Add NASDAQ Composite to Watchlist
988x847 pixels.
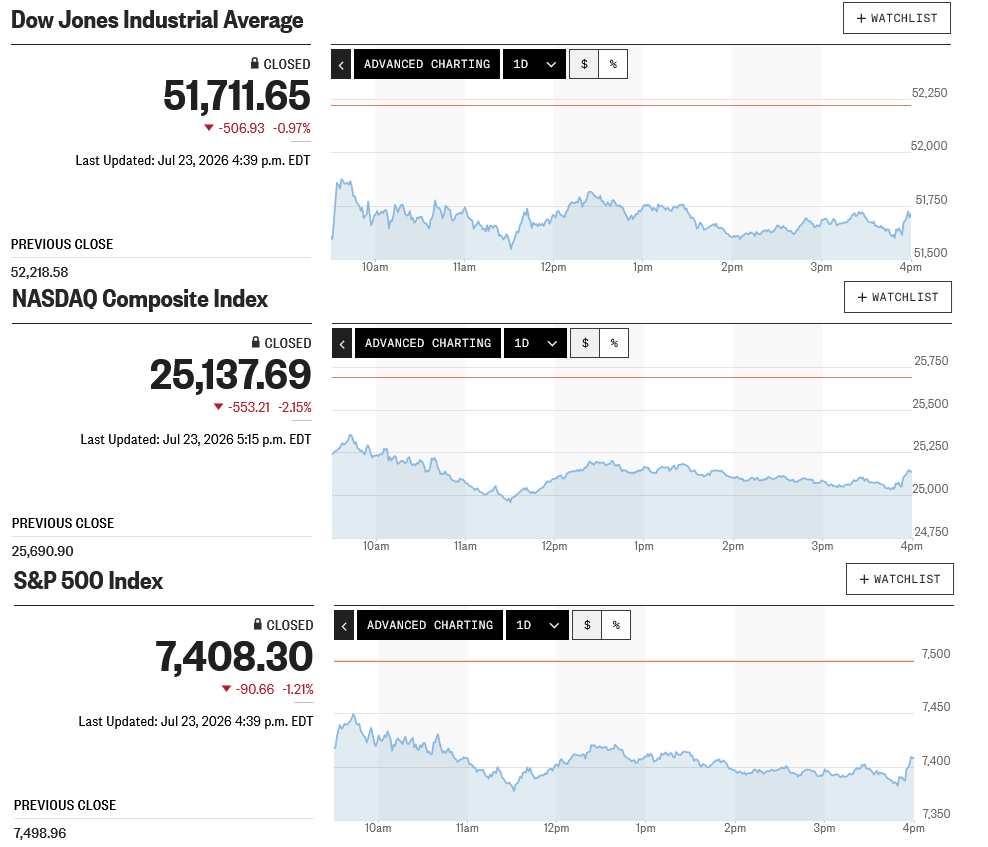click(898, 297)
